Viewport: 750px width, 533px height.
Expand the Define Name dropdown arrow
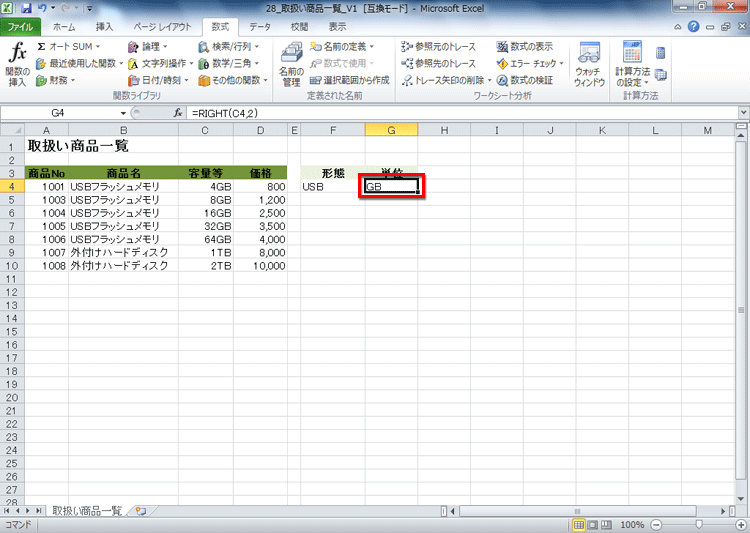pos(372,46)
